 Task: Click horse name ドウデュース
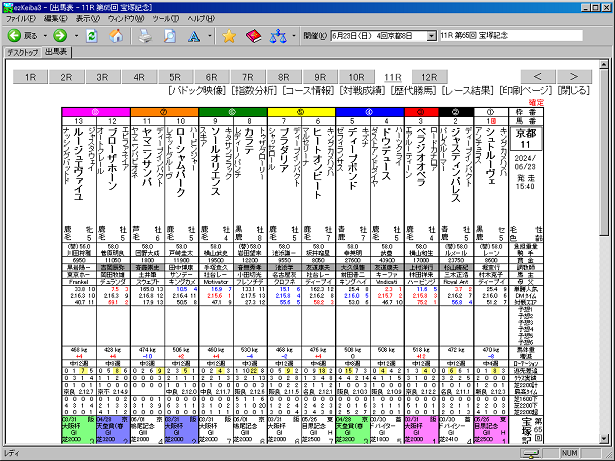386,153
